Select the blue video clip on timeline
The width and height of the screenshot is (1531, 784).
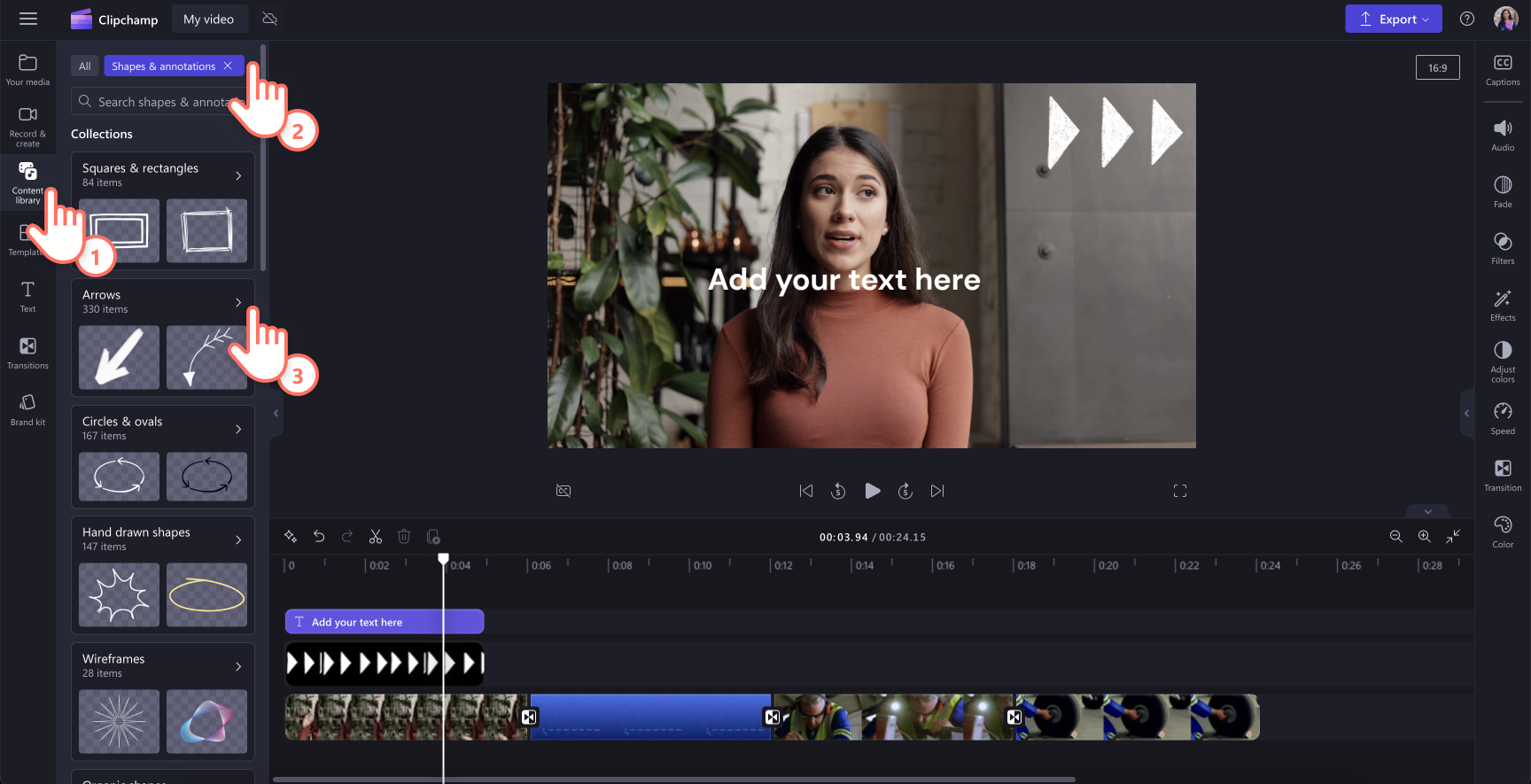tap(650, 717)
